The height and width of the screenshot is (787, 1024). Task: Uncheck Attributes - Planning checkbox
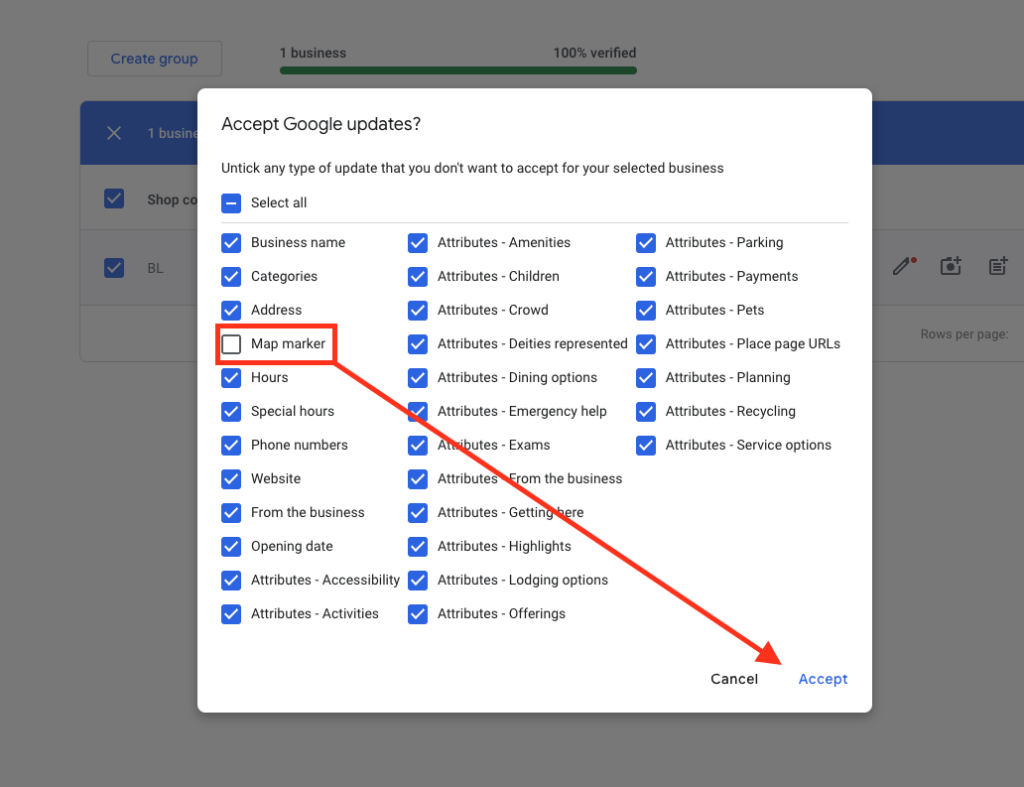click(646, 377)
